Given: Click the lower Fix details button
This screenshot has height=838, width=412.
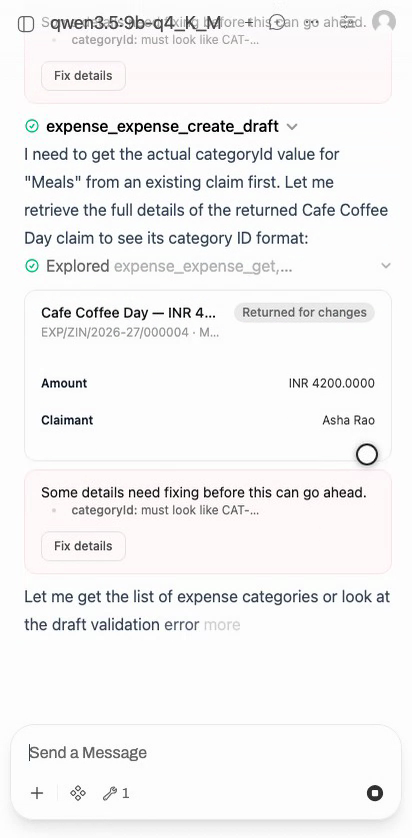Looking at the screenshot, I should (x=83, y=546).
